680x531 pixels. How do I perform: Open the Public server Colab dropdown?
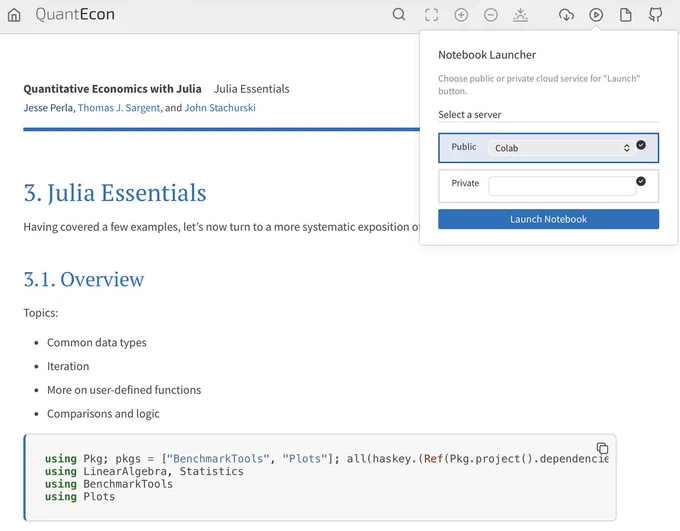tap(562, 148)
